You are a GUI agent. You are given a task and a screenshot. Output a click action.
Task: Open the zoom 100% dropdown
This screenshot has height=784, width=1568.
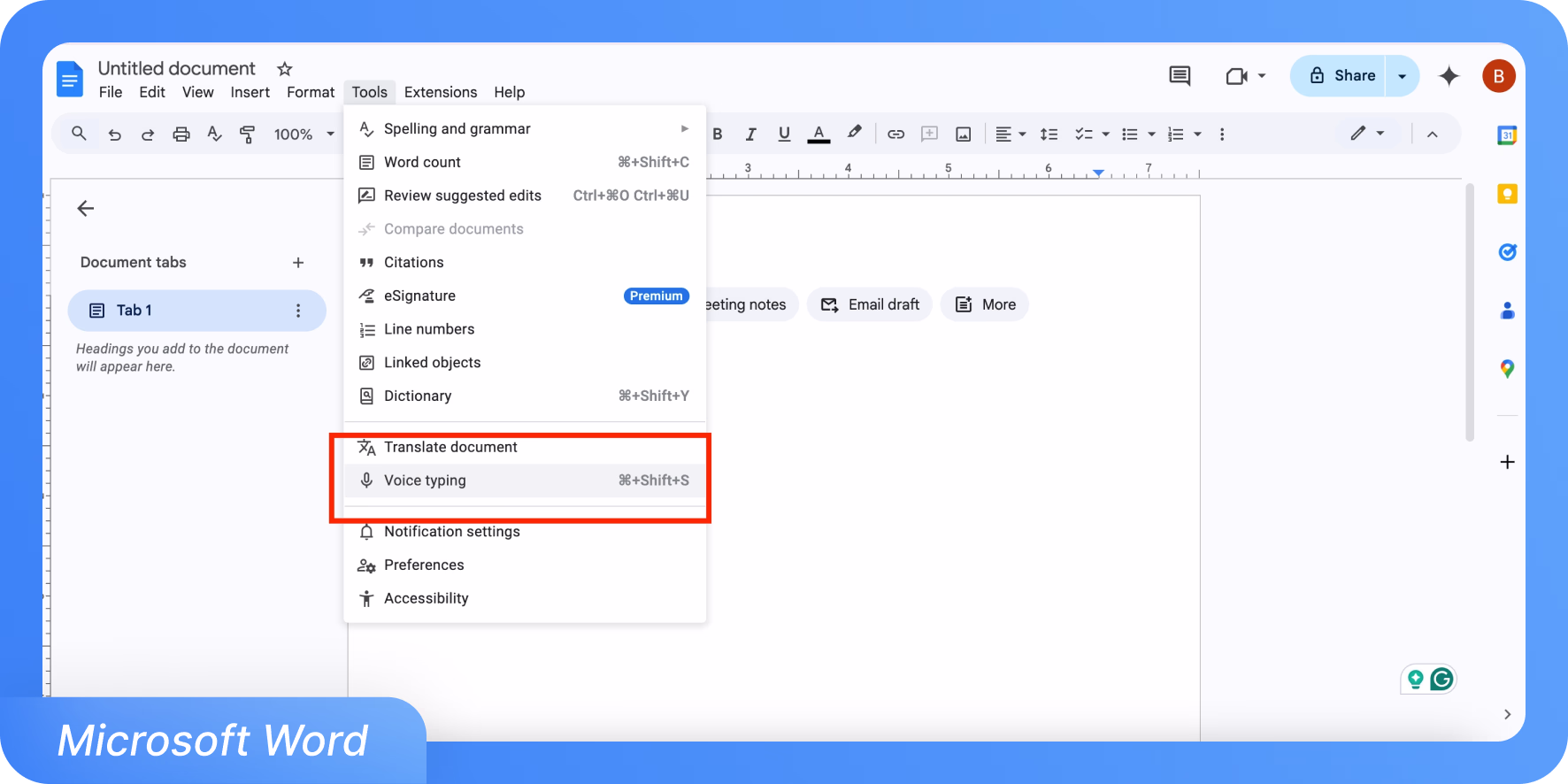[304, 135]
